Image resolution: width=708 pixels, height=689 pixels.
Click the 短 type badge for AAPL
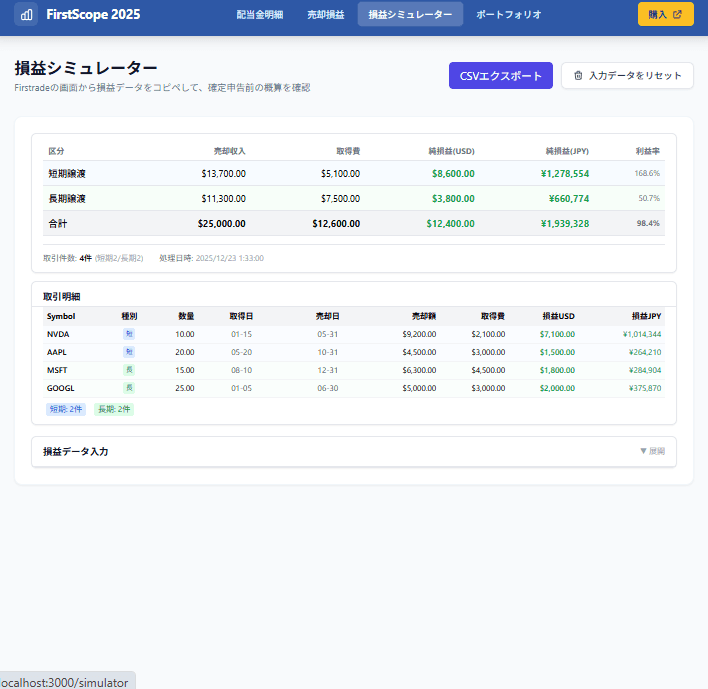coord(129,352)
